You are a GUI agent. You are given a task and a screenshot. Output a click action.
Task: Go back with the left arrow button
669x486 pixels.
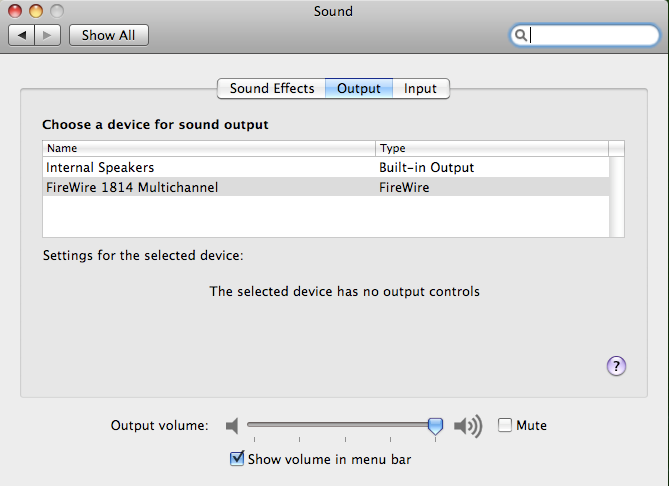pos(21,35)
